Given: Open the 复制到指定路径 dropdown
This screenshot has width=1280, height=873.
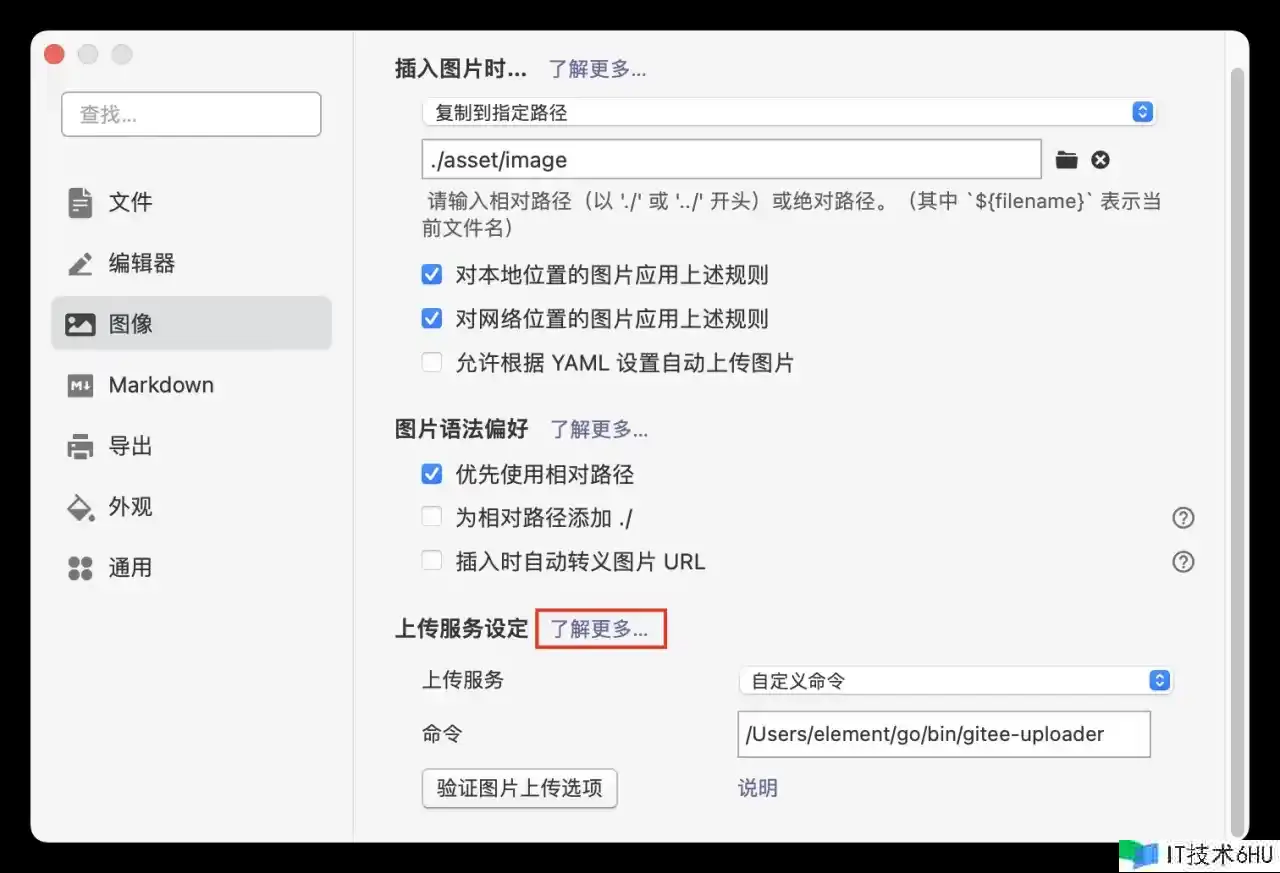Looking at the screenshot, I should click(788, 113).
